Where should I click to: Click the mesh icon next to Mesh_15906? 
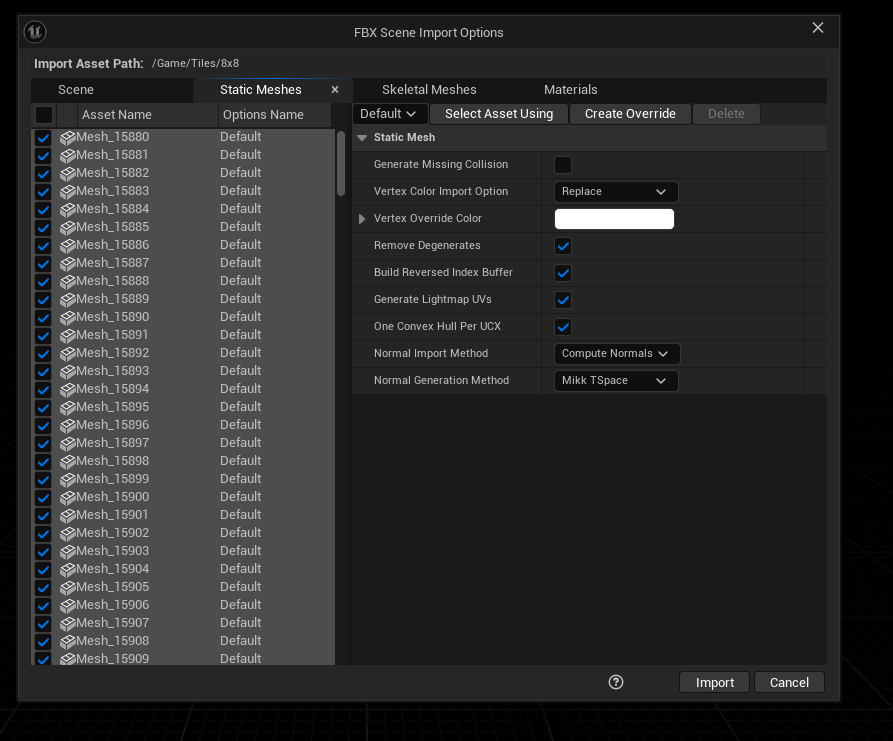pyautogui.click(x=68, y=606)
